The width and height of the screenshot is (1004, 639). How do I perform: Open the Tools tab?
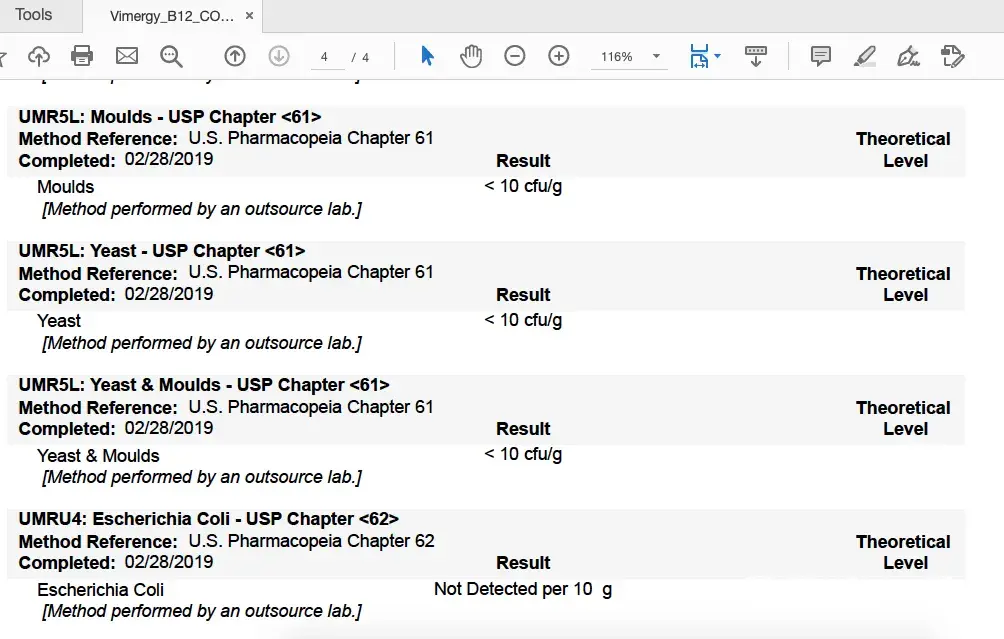click(x=34, y=15)
